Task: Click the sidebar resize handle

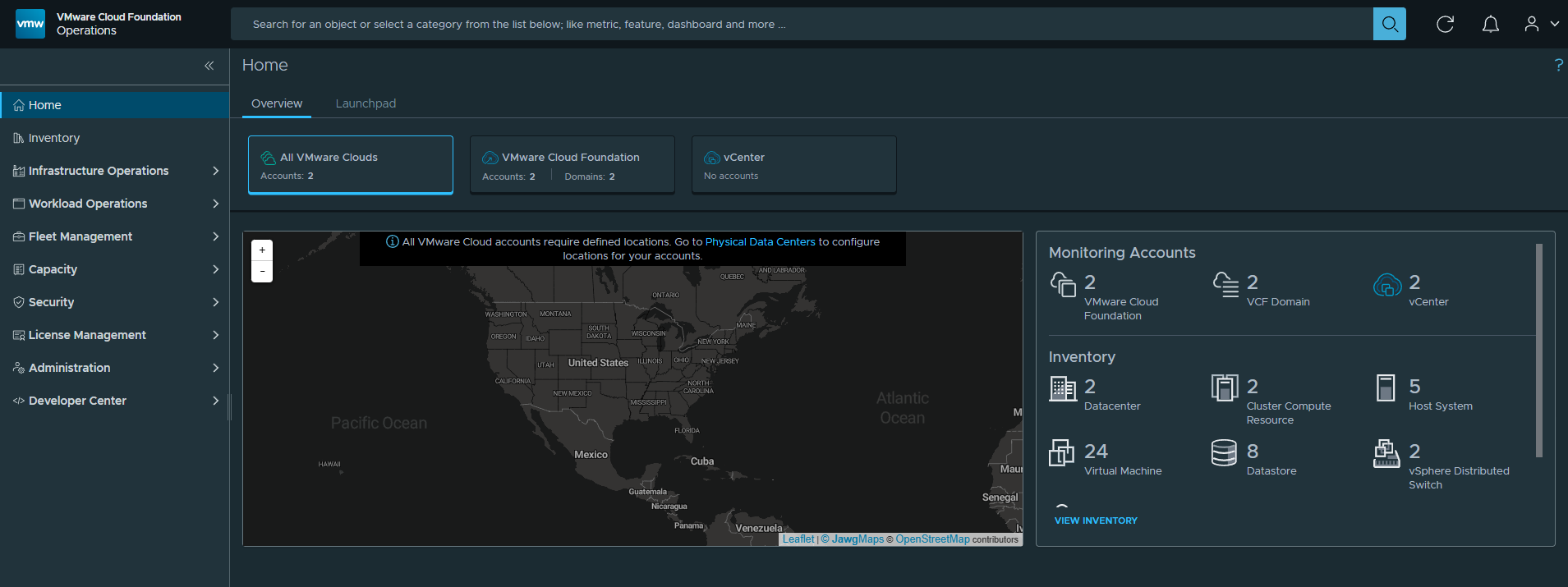Action: click(230, 406)
